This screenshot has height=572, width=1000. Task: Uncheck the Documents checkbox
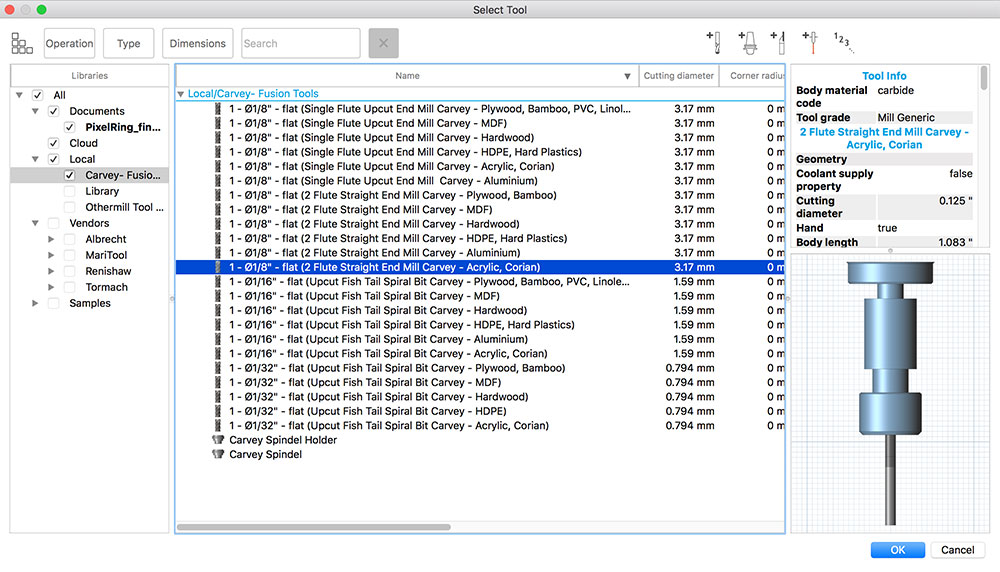(x=54, y=111)
